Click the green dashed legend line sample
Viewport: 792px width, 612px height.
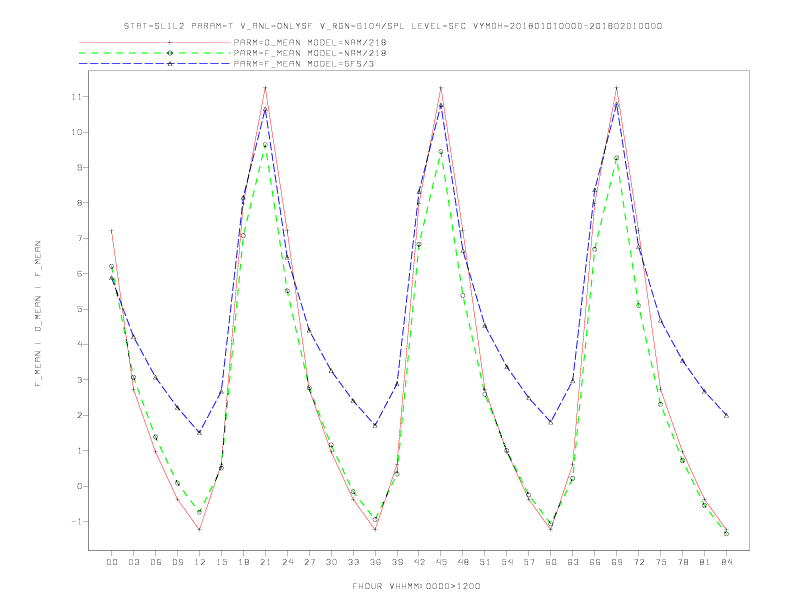click(x=155, y=53)
